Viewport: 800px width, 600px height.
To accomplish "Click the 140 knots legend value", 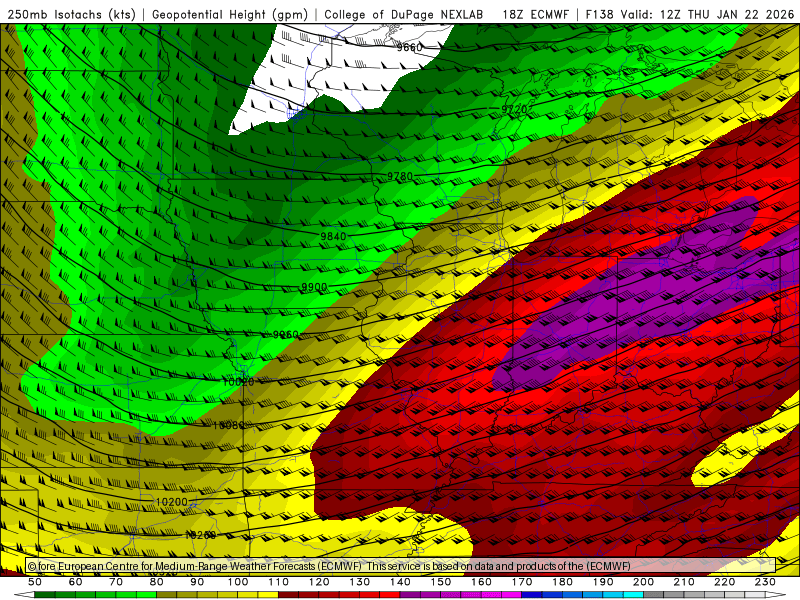I will tap(400, 582).
